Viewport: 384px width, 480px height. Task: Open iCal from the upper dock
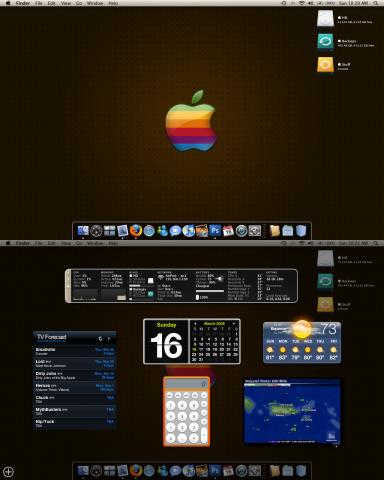pos(228,231)
